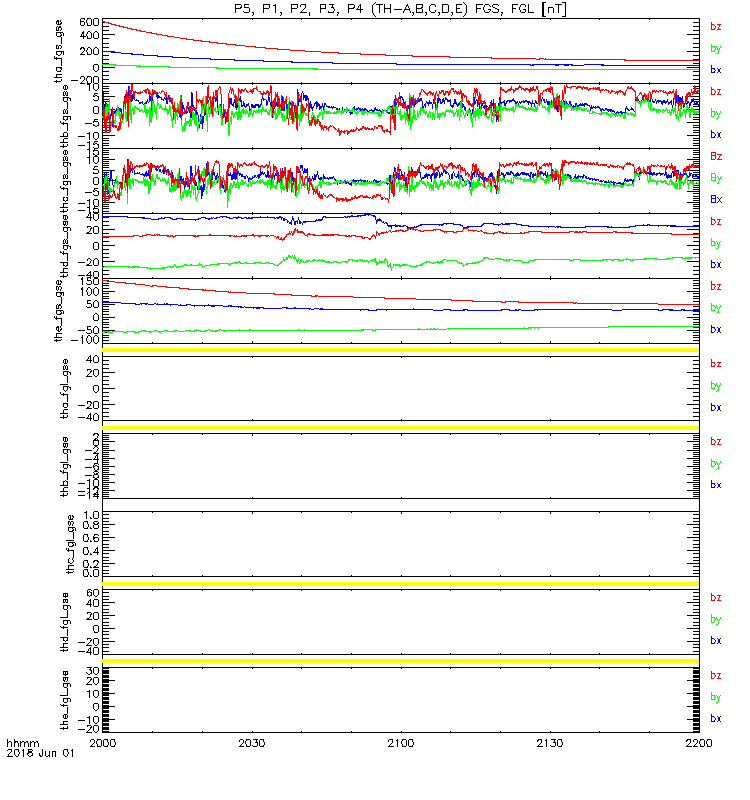Click the thb_fgl_gse y-axis label
The width and height of the screenshot is (750, 800).
65,466
